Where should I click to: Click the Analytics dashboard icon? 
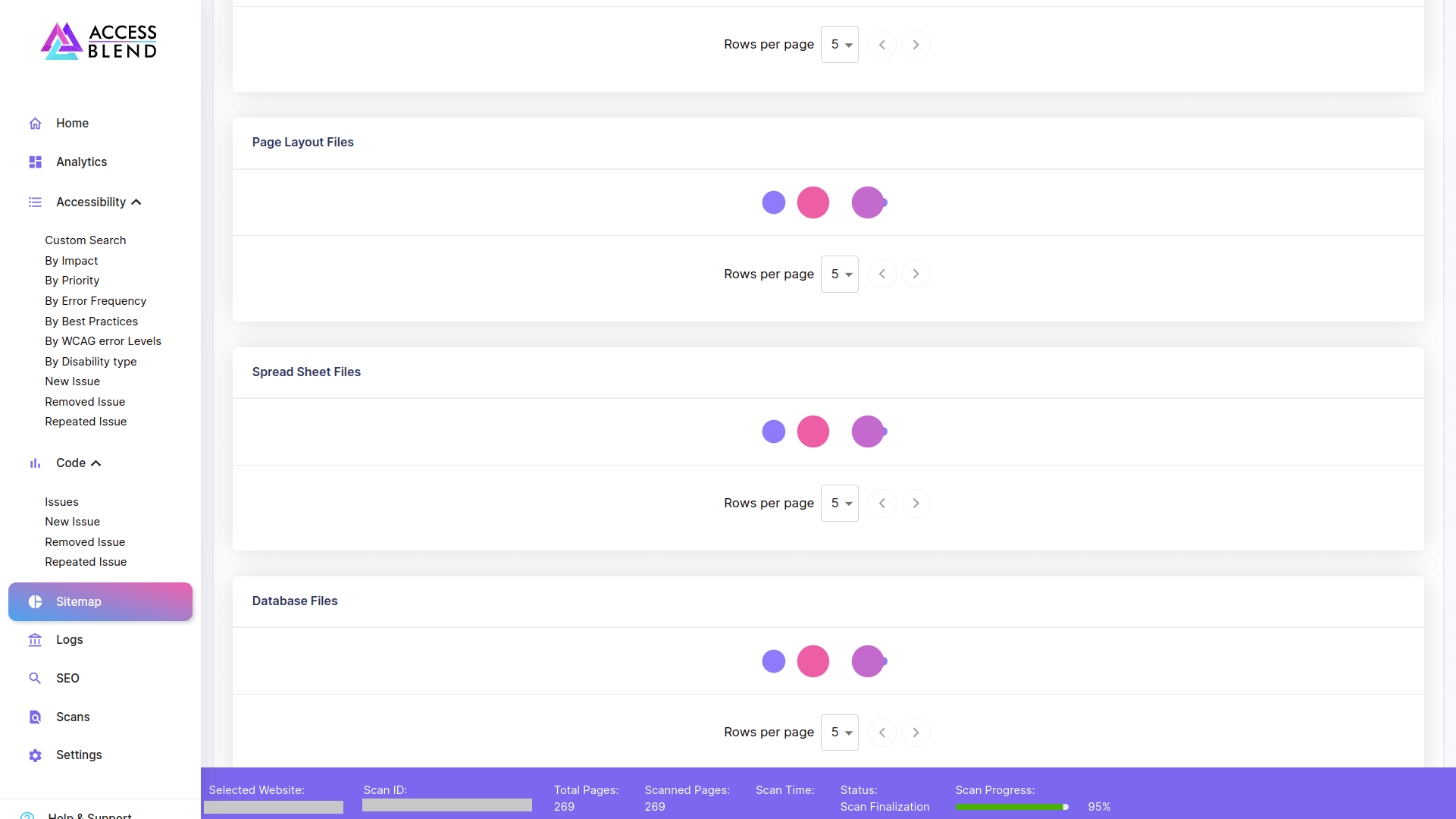(35, 162)
